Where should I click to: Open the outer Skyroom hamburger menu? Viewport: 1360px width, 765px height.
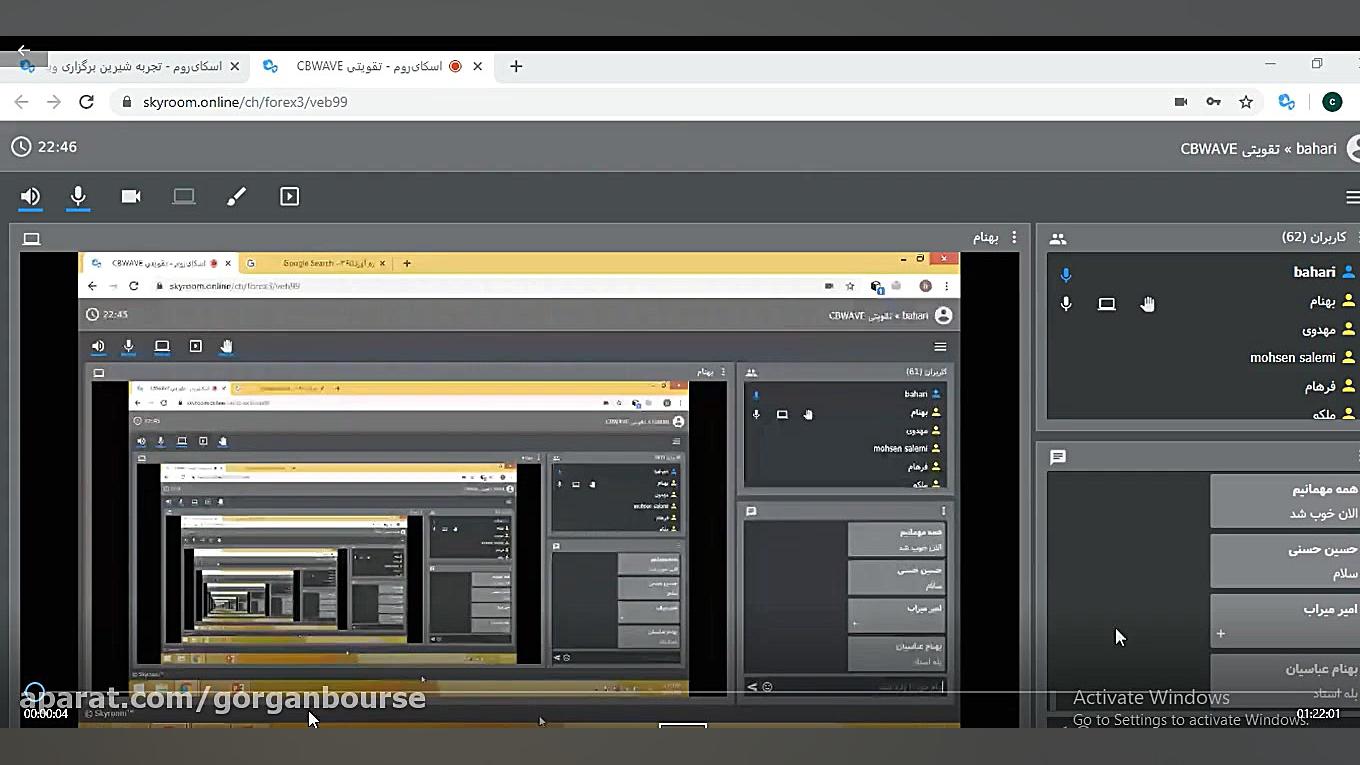(x=1352, y=197)
